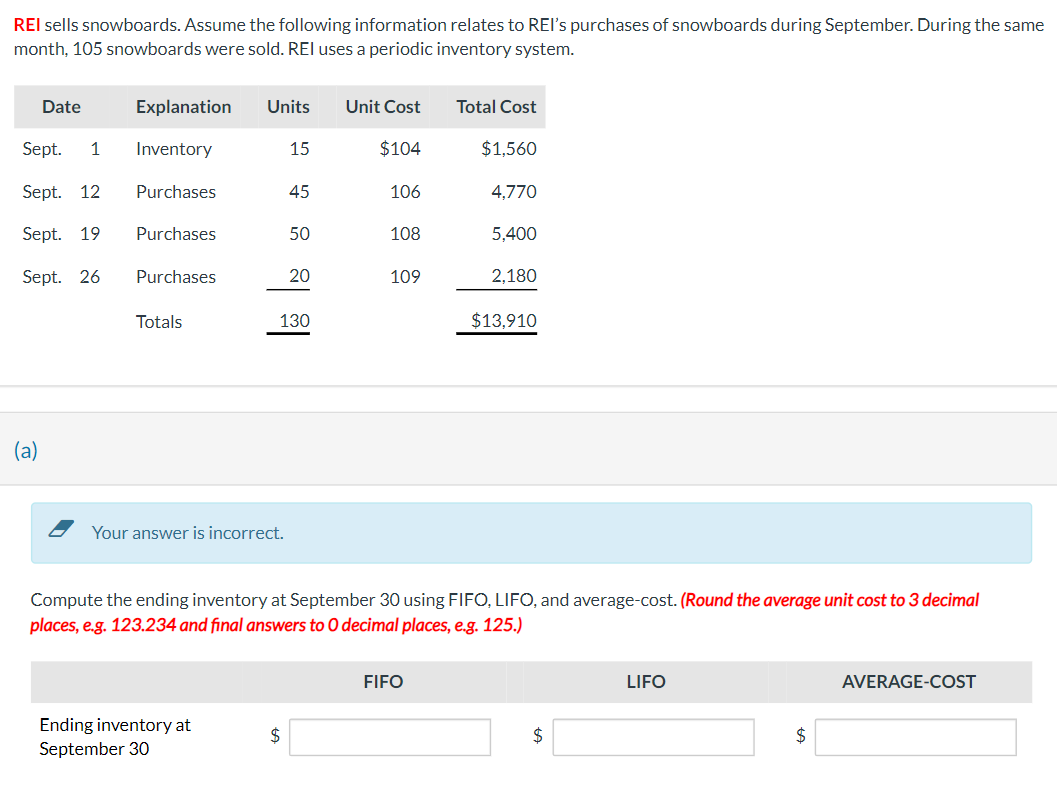
Task: Click the AVERAGE-COST column header
Action: 909,682
